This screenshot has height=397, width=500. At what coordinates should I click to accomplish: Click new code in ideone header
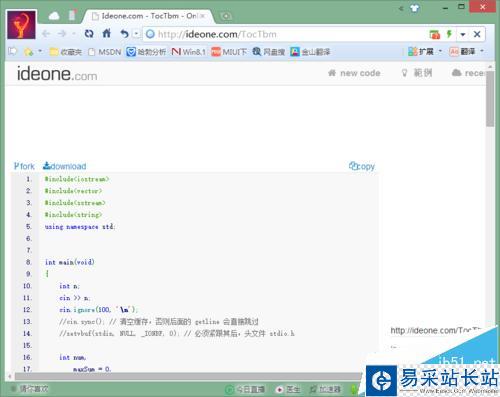354,73
